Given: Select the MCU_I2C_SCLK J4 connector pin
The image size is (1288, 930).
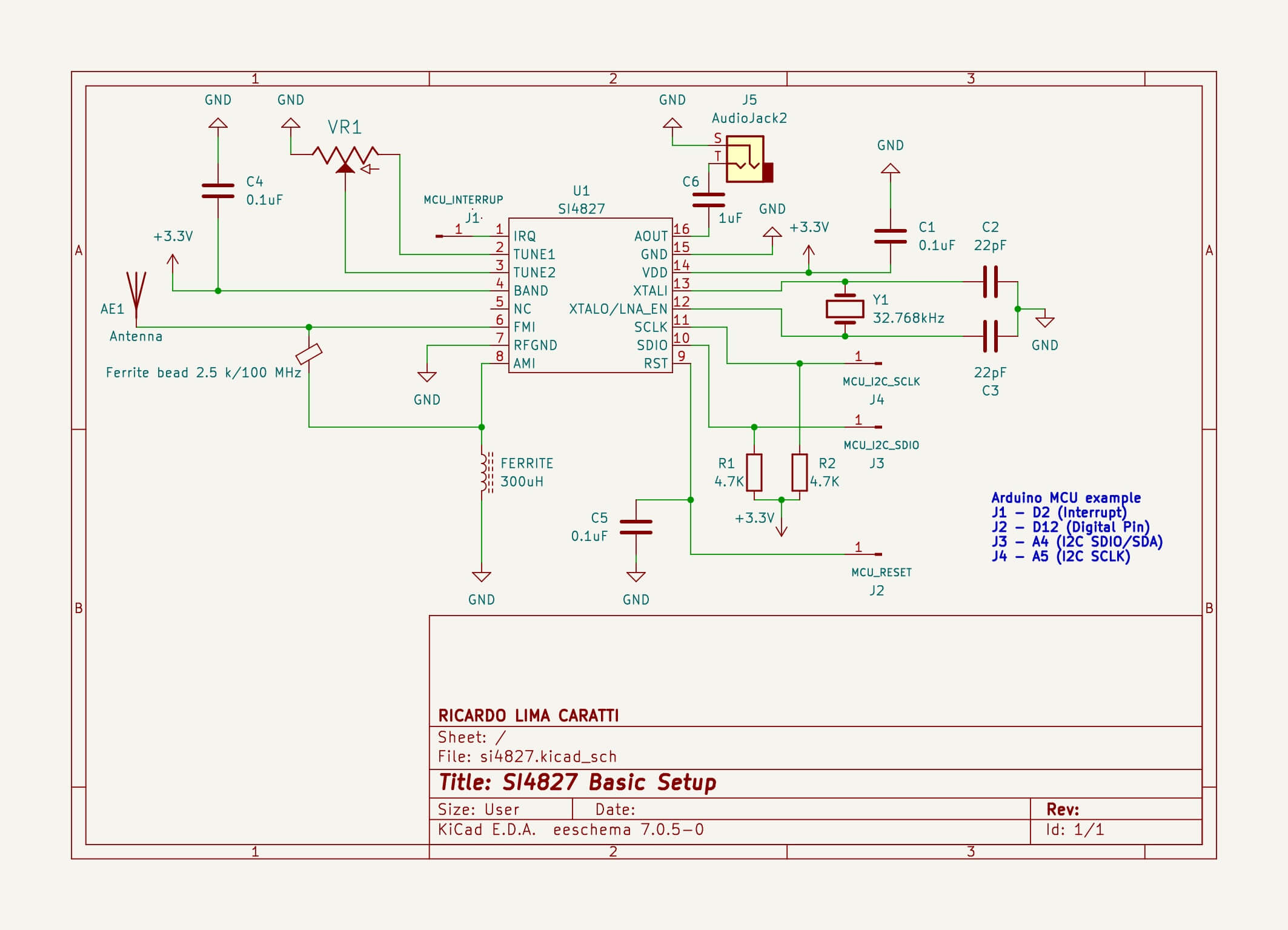Looking at the screenshot, I should 866,364.
